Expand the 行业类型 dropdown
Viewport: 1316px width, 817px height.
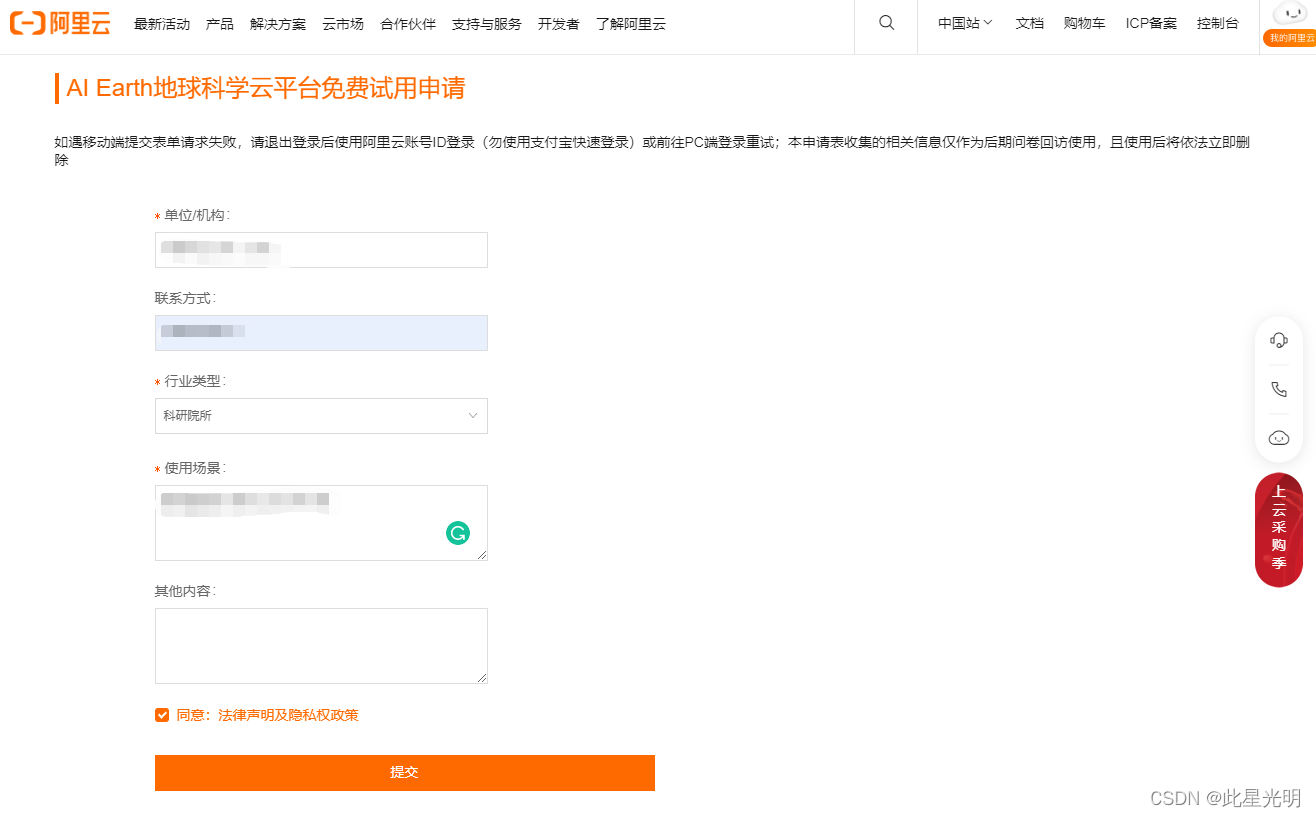click(321, 416)
